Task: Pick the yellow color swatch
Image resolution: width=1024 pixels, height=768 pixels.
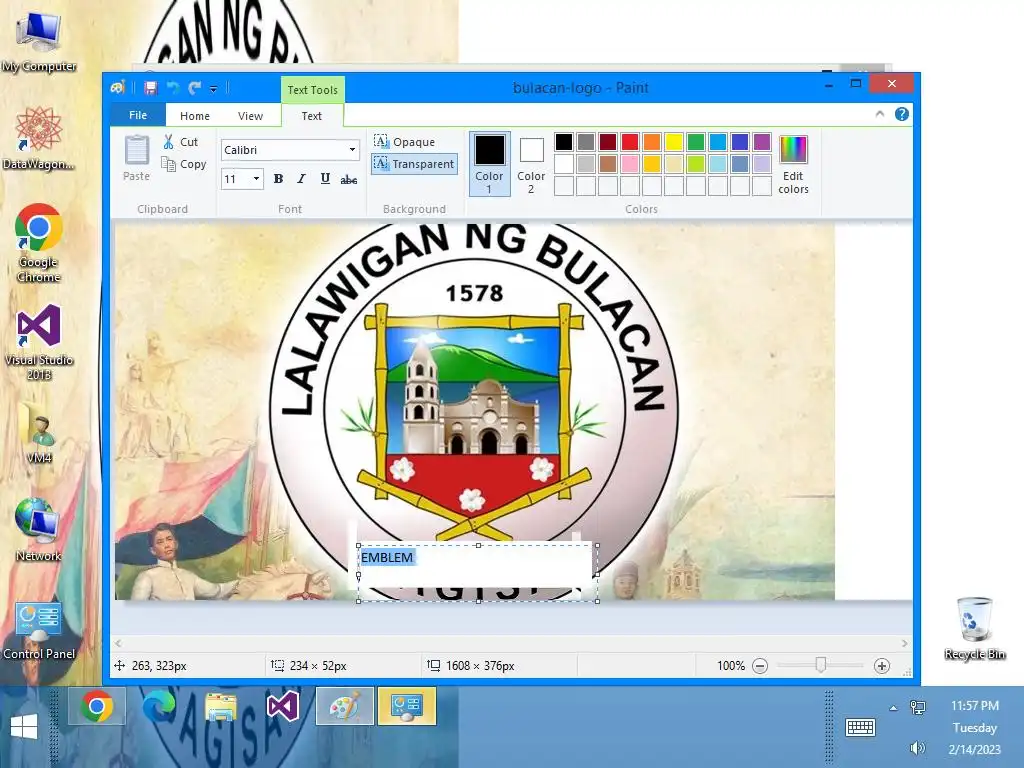Action: 674,142
